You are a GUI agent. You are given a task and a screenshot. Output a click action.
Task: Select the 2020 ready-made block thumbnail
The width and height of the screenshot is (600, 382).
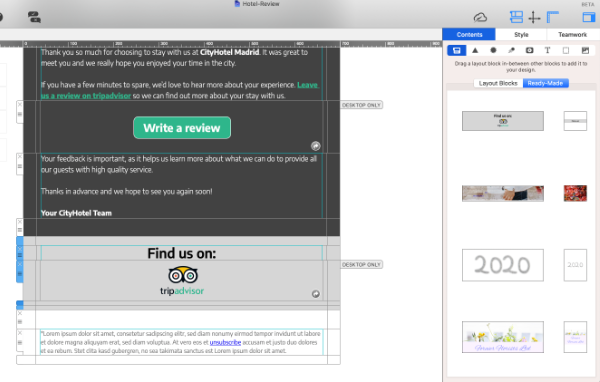coord(503,265)
